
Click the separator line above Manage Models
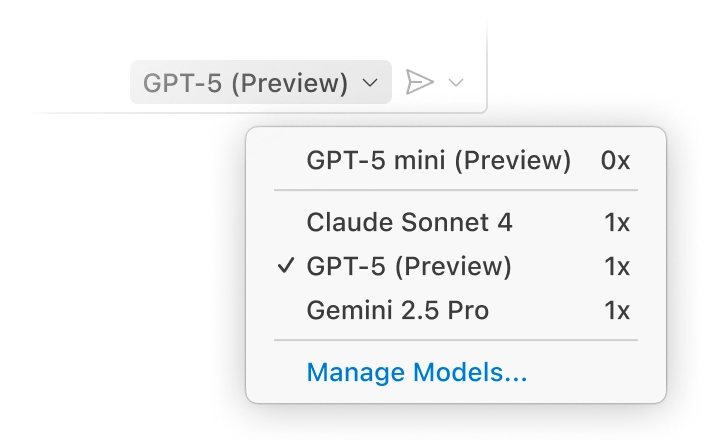click(456, 340)
